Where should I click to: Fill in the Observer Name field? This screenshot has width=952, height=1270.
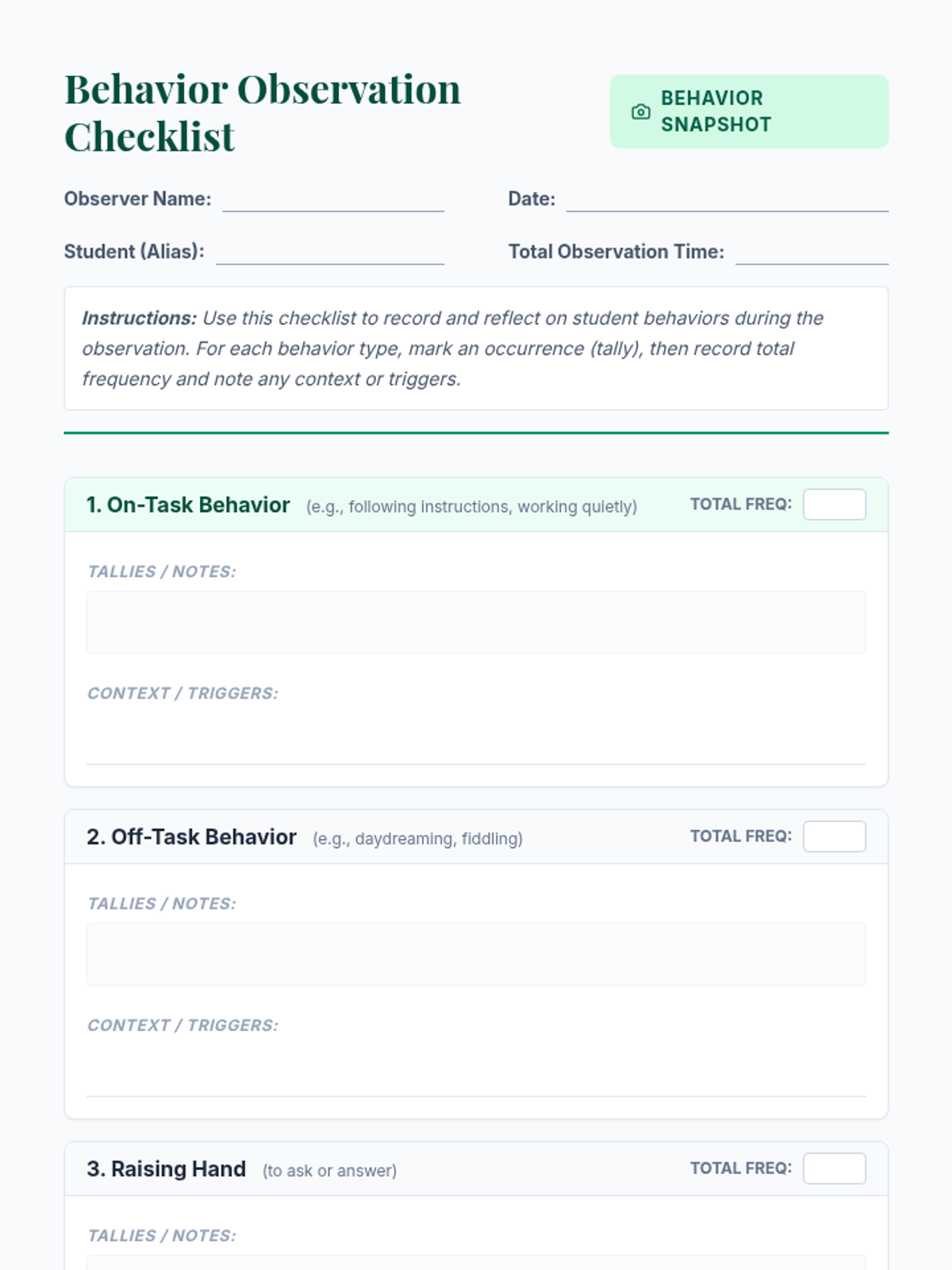(333, 199)
